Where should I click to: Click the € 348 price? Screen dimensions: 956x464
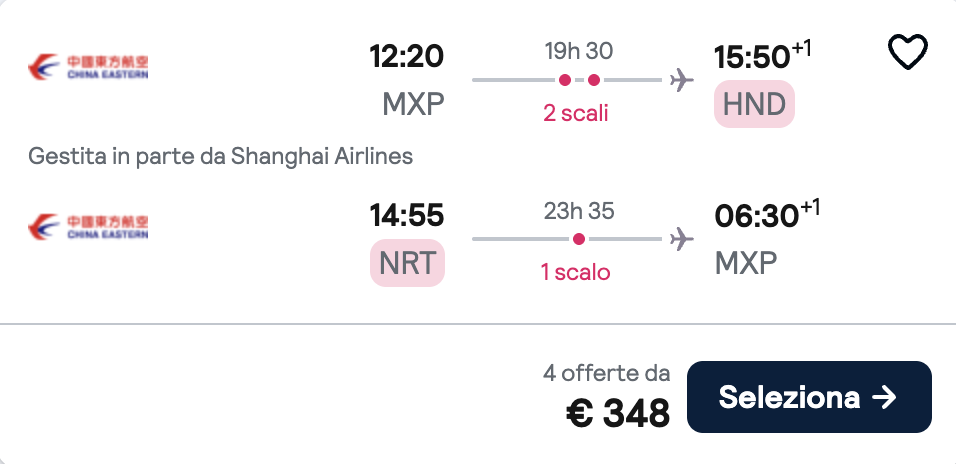pos(618,411)
